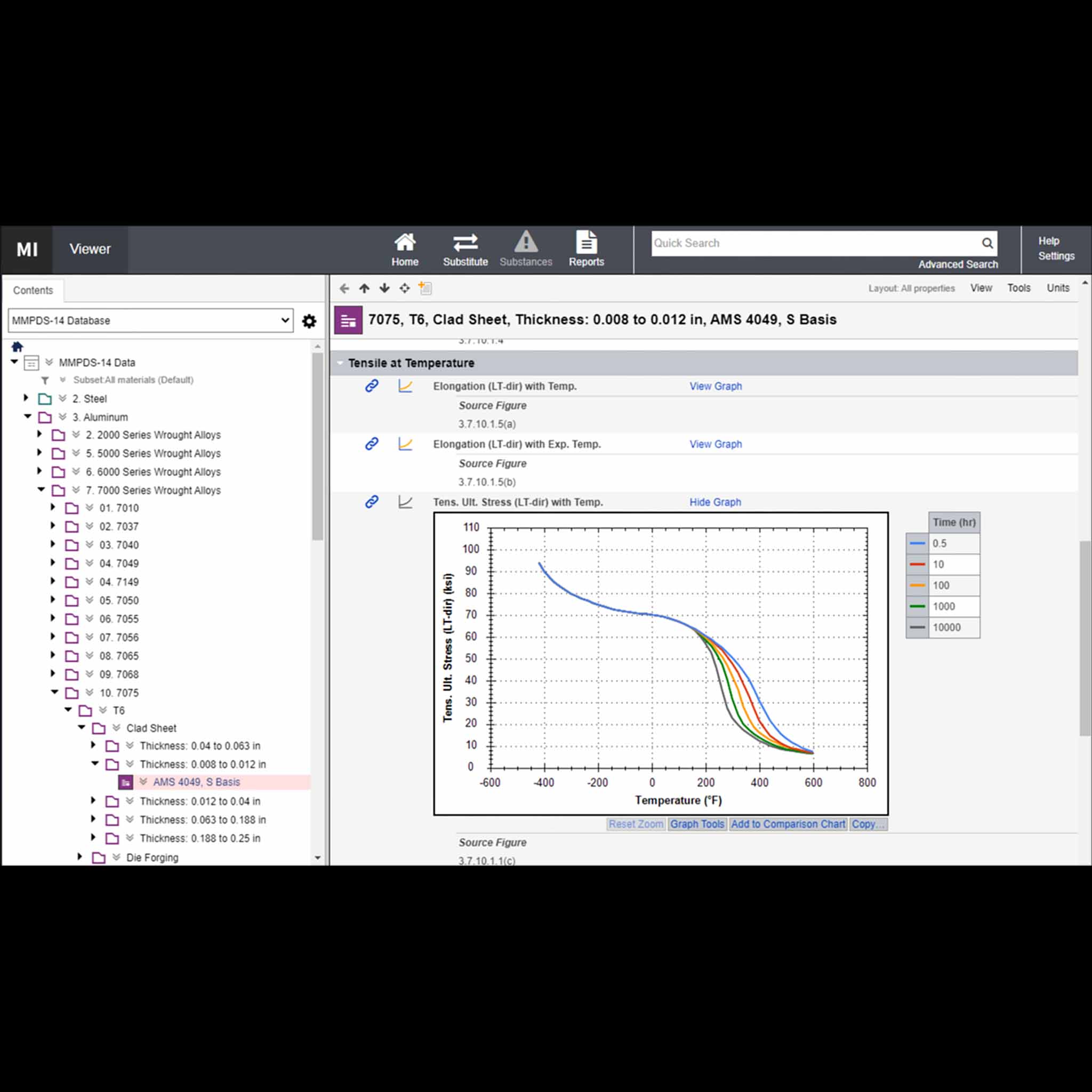This screenshot has height=1092, width=1092.
Task: Click in the Quick Search field
Action: click(x=814, y=243)
